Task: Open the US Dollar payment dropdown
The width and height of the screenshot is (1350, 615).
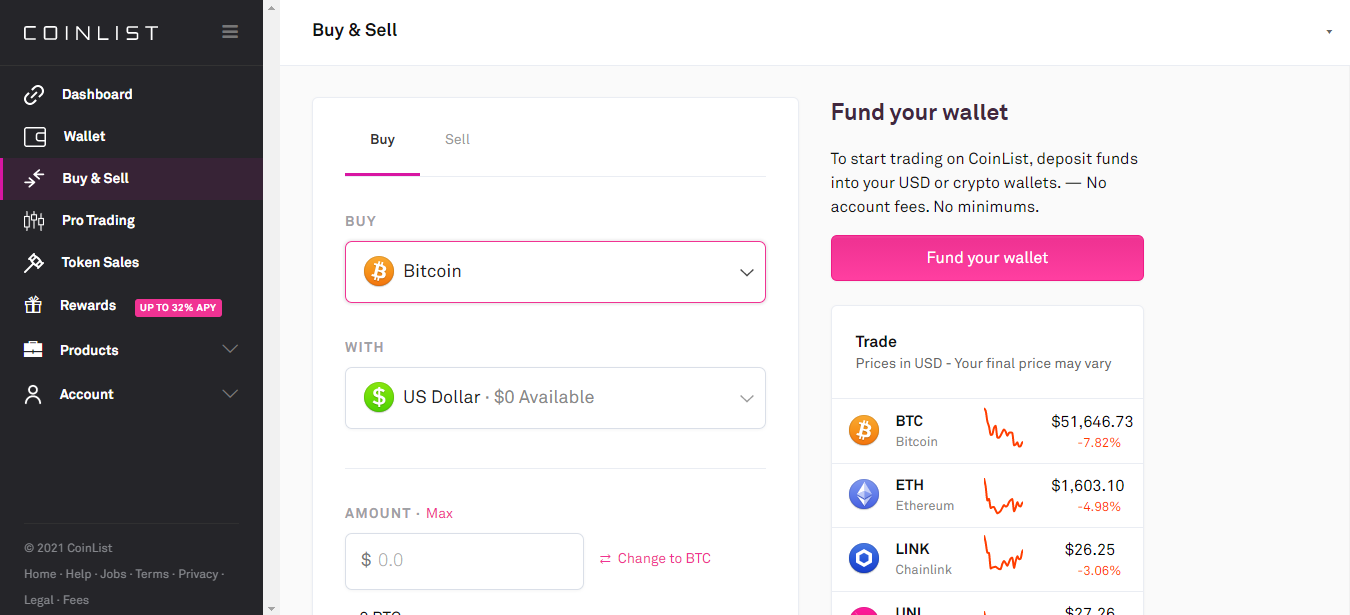Action: 555,398
